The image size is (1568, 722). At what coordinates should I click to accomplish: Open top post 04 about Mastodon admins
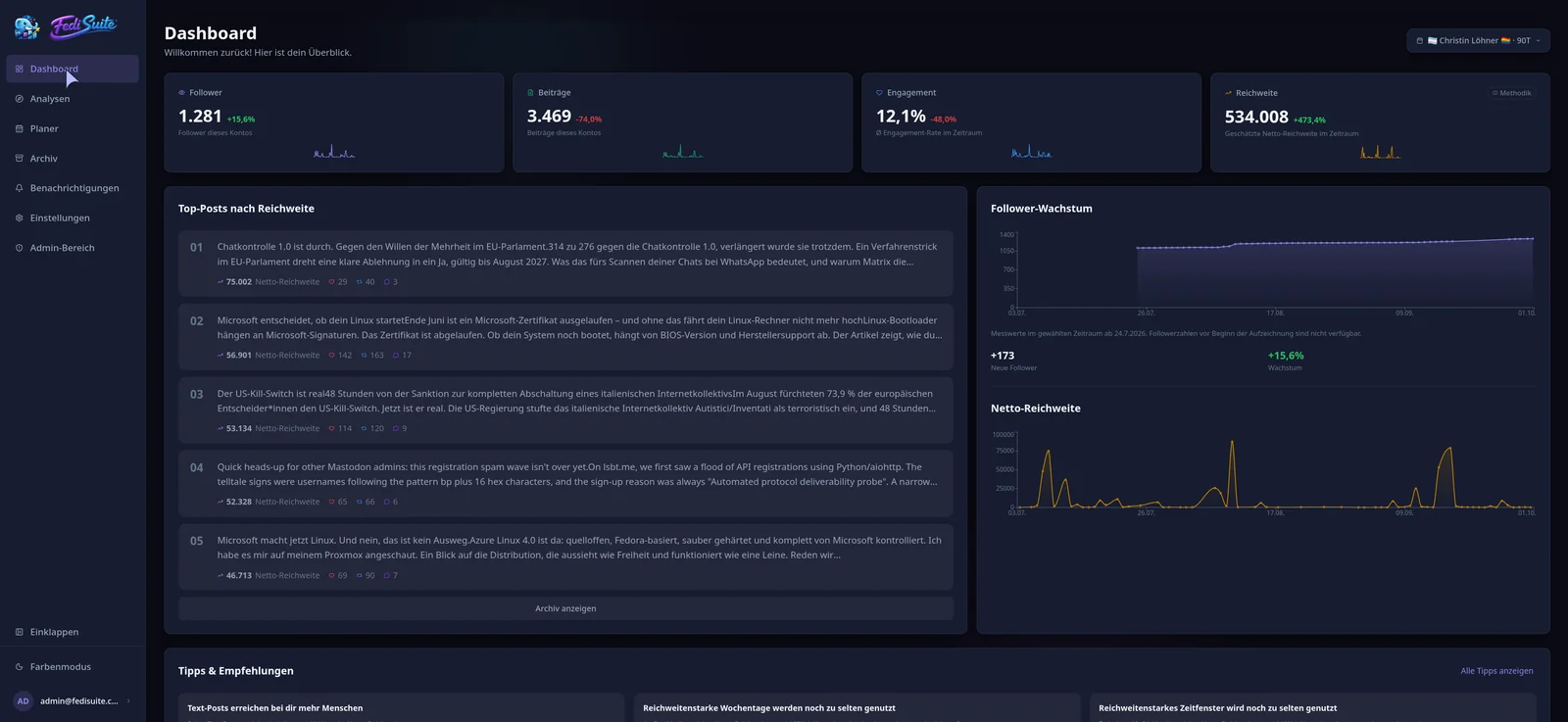(565, 484)
